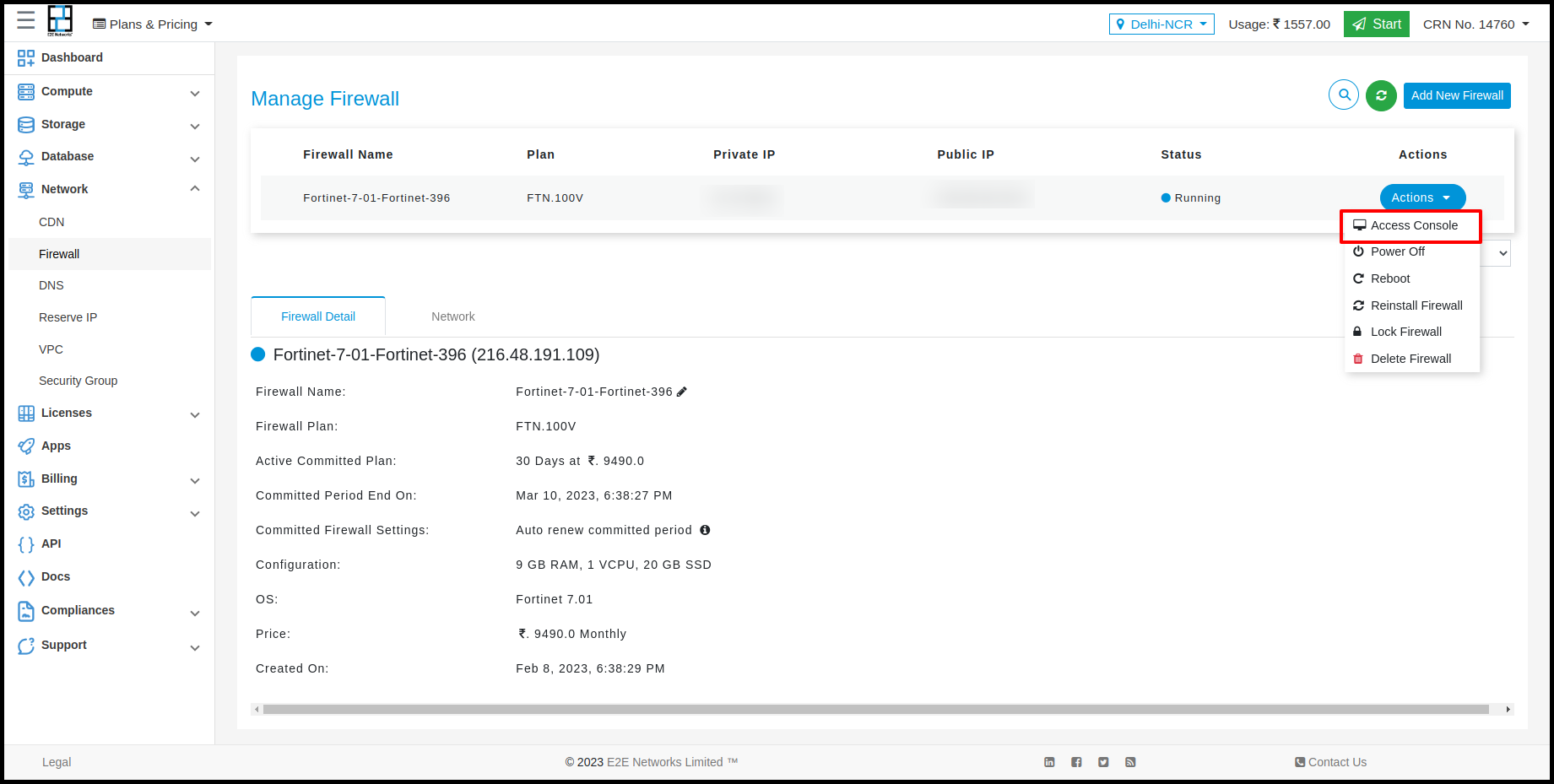Click the E2E Networks logo
The height and width of the screenshot is (784, 1554).
tap(60, 21)
